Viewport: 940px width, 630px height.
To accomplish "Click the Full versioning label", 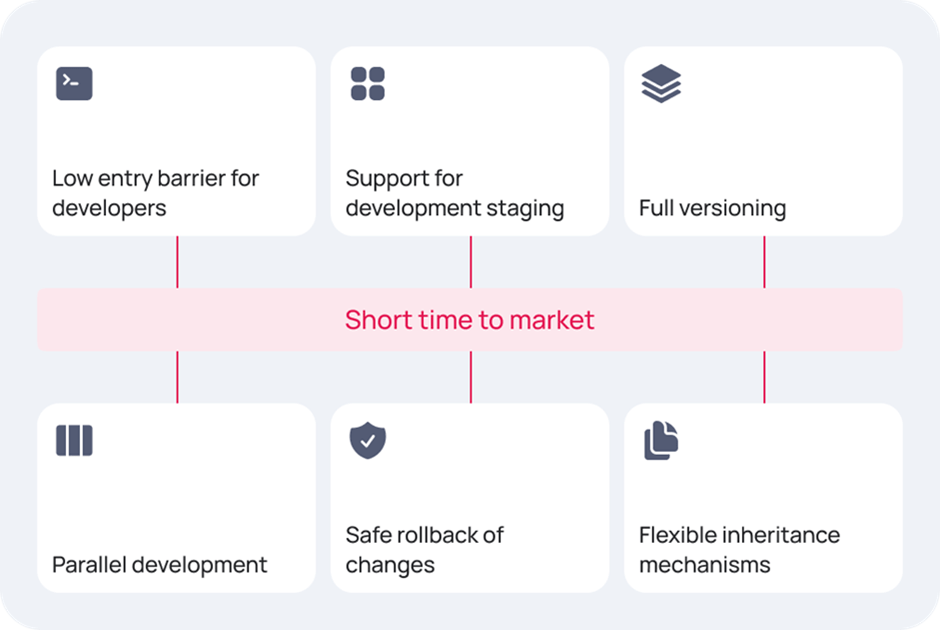I will (712, 208).
